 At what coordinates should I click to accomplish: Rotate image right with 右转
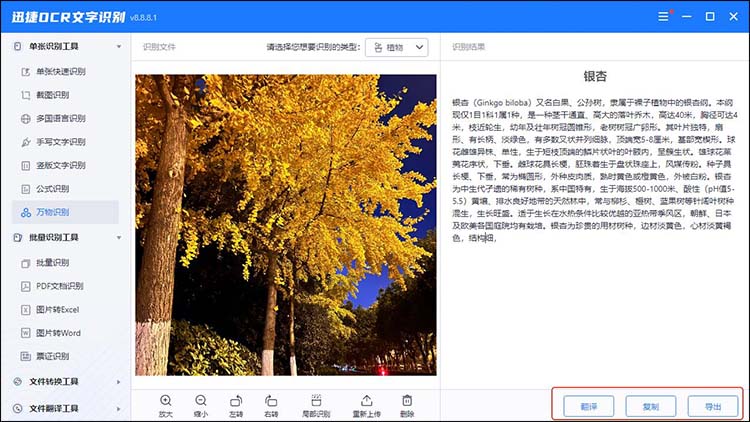[271, 401]
